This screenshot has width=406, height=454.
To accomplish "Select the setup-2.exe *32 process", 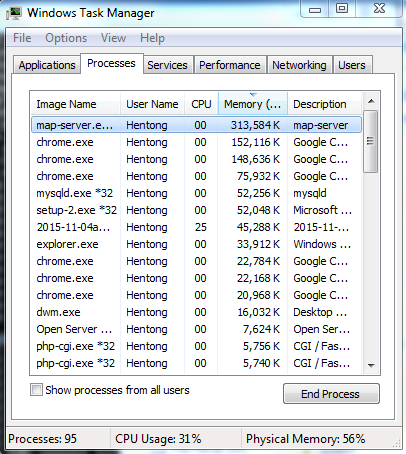I will (x=196, y=210).
